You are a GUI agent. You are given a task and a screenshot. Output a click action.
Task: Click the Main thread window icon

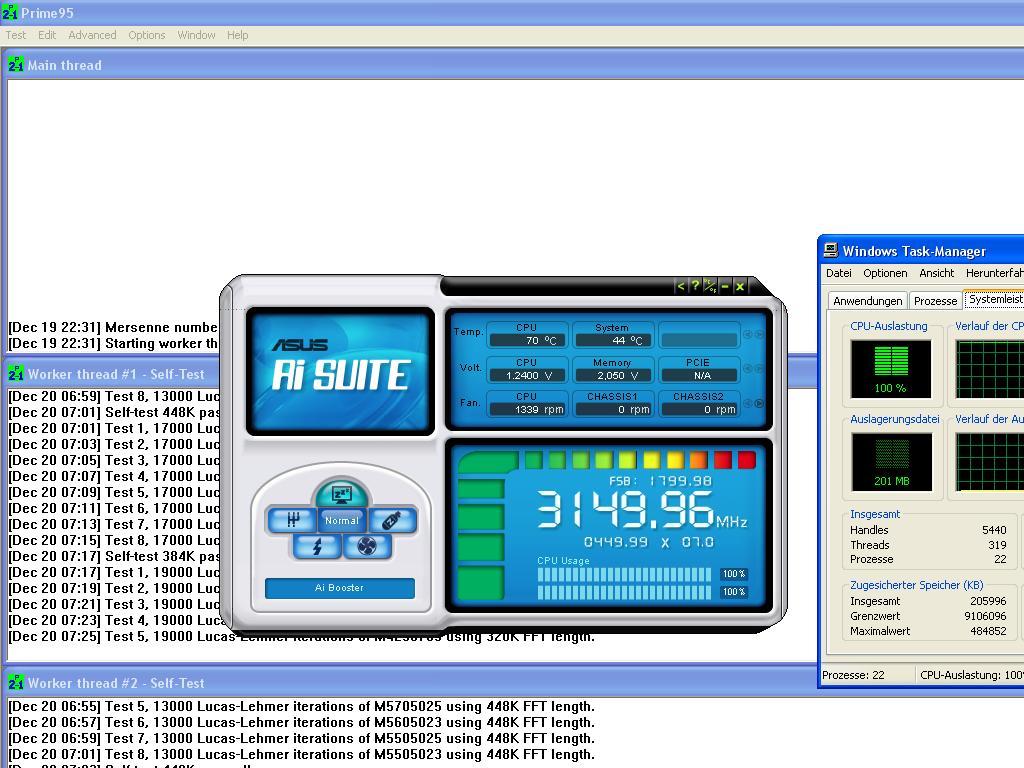coord(16,65)
